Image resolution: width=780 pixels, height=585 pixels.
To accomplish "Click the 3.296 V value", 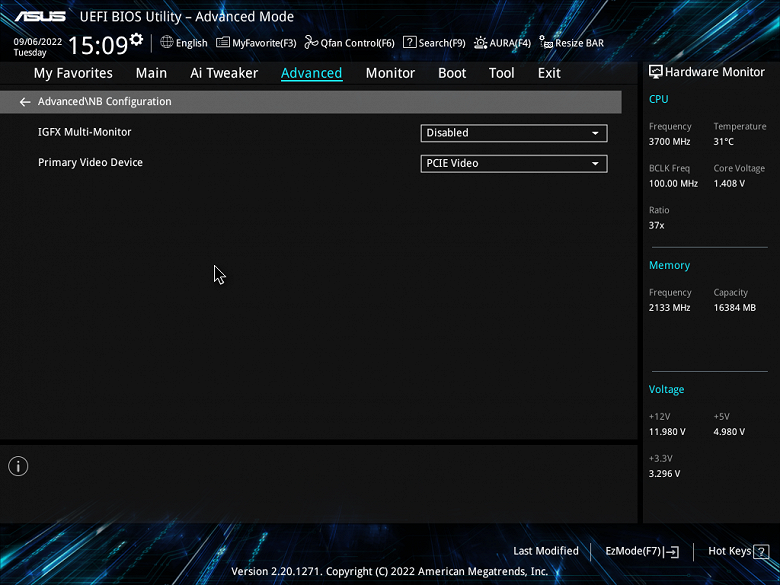I will pos(664,474).
